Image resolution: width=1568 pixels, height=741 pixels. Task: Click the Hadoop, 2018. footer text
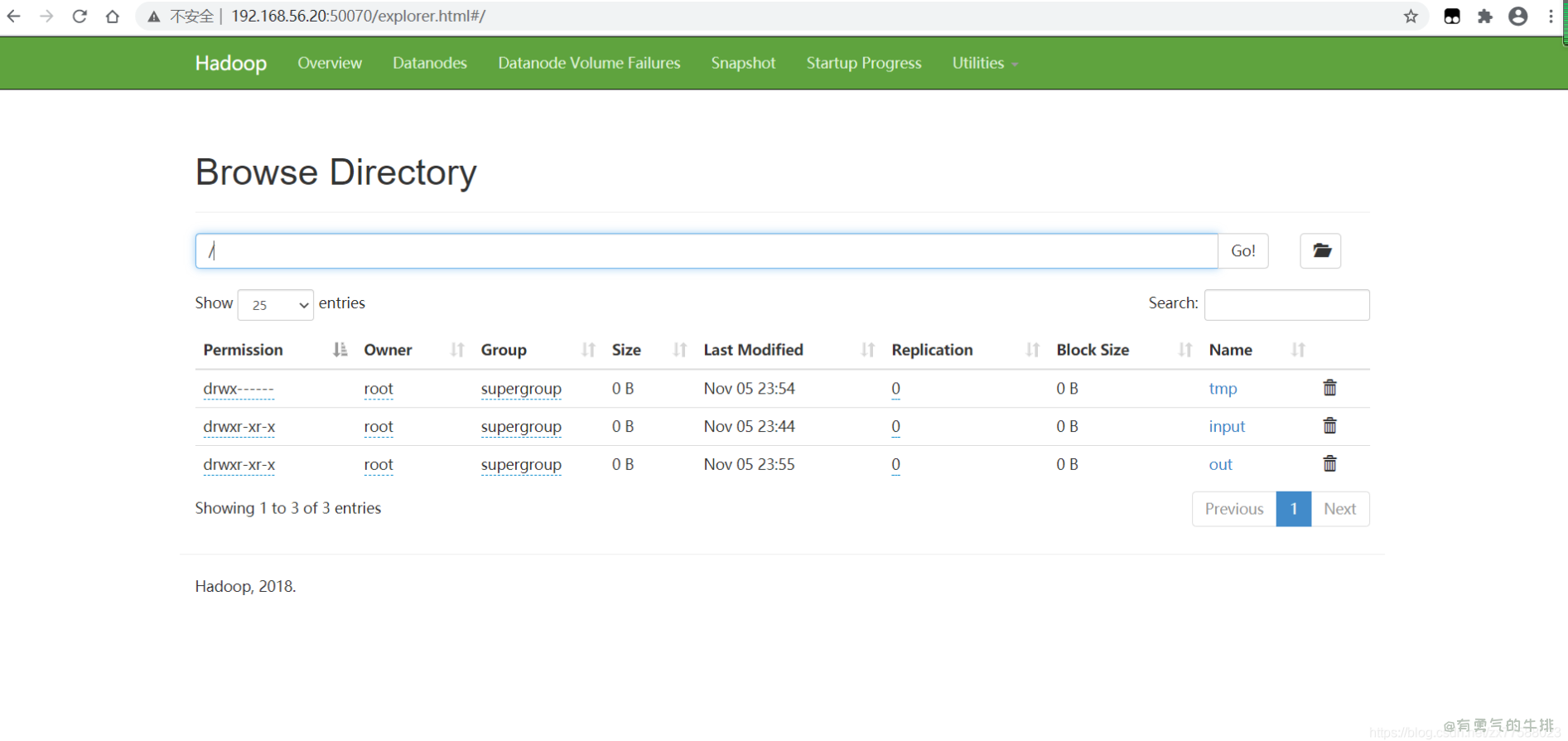(245, 586)
